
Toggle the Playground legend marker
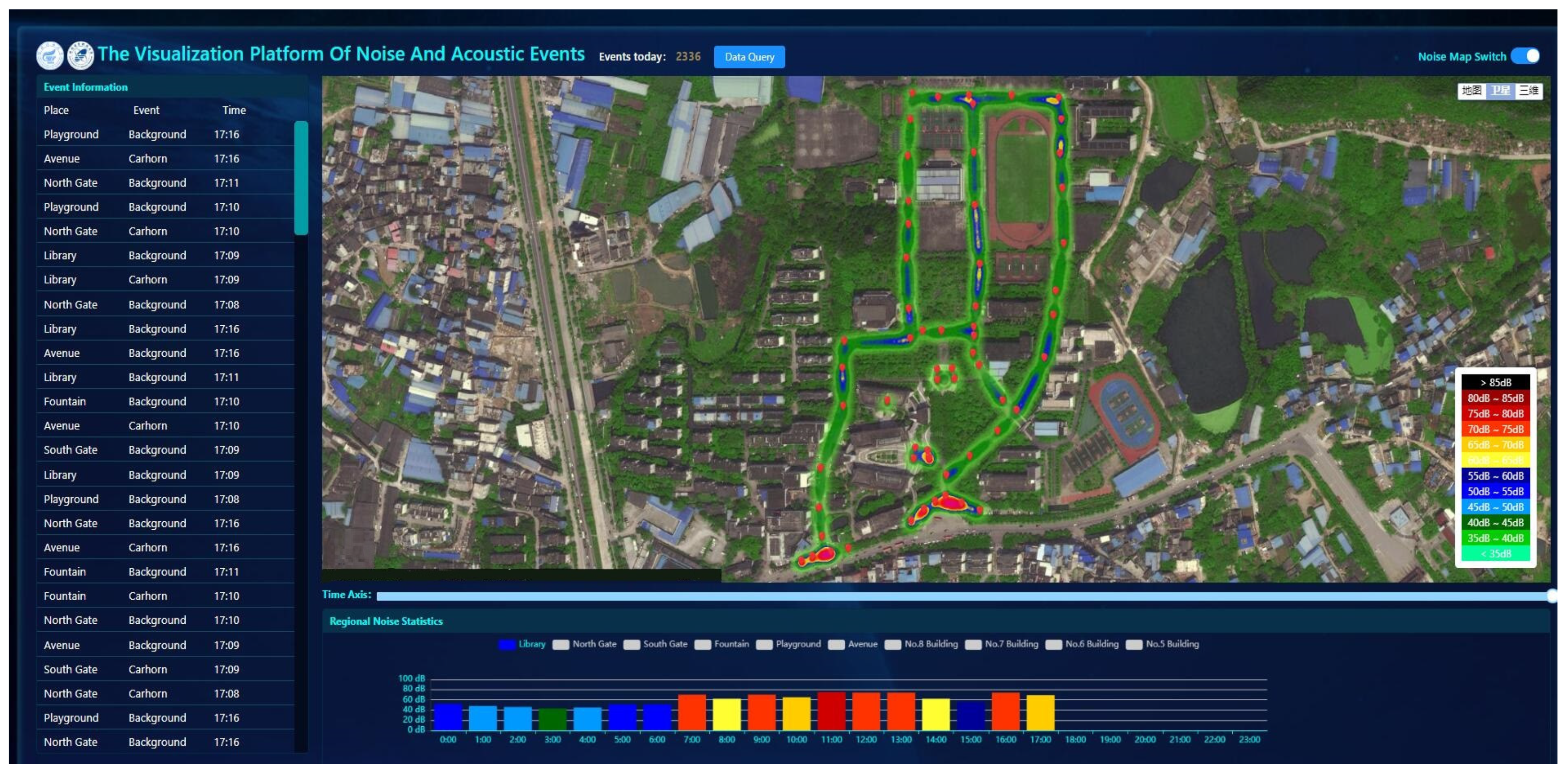(x=764, y=644)
